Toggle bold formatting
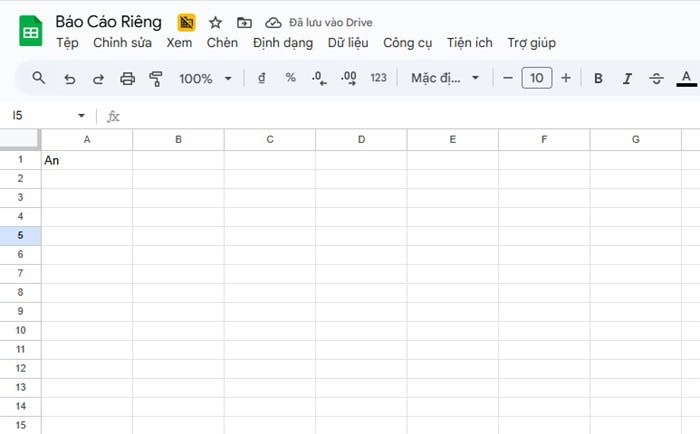Viewport: 700px width, 434px height. click(x=598, y=78)
